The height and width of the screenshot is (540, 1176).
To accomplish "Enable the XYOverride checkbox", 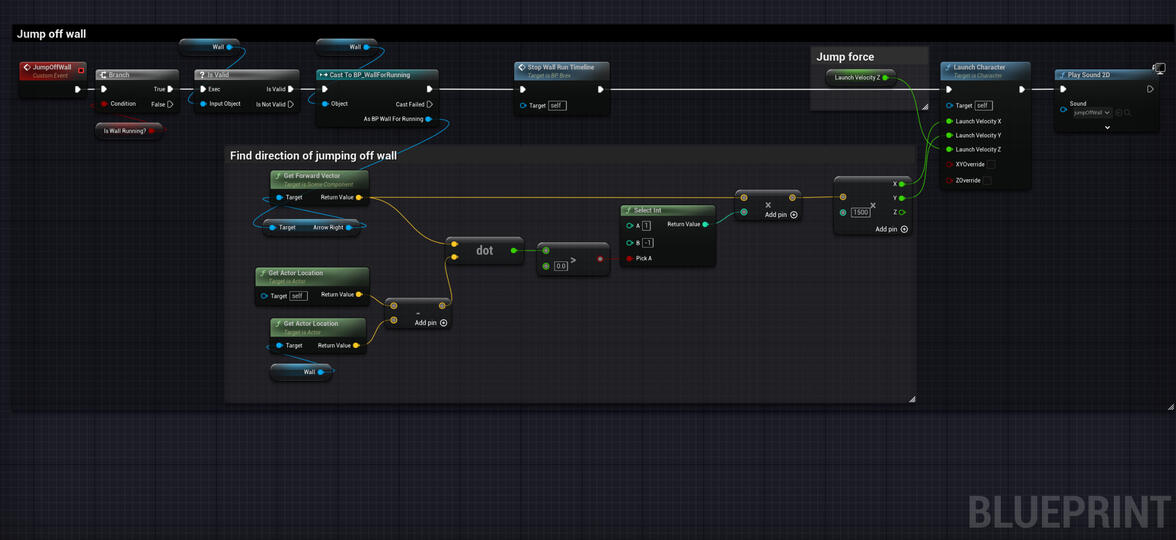I will pos(991,164).
